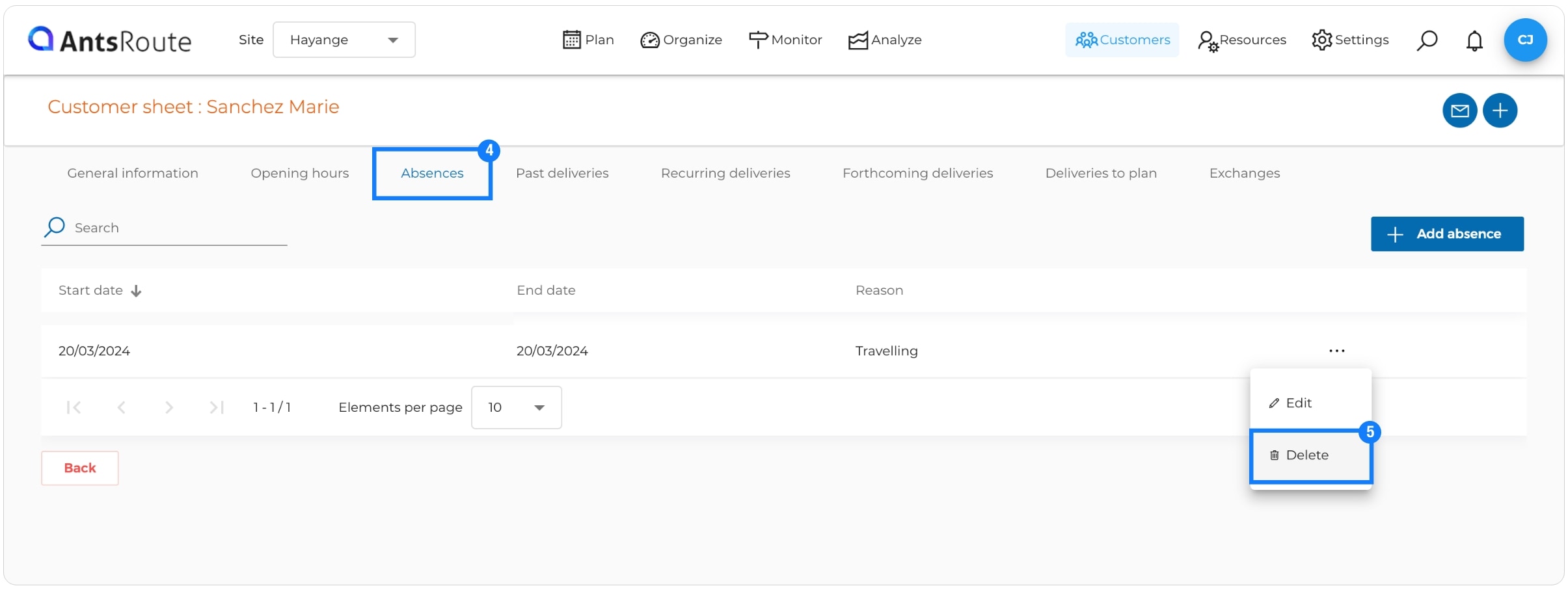Click the magnifier search icon in header
Image resolution: width=1568 pixels, height=592 pixels.
tap(1427, 40)
